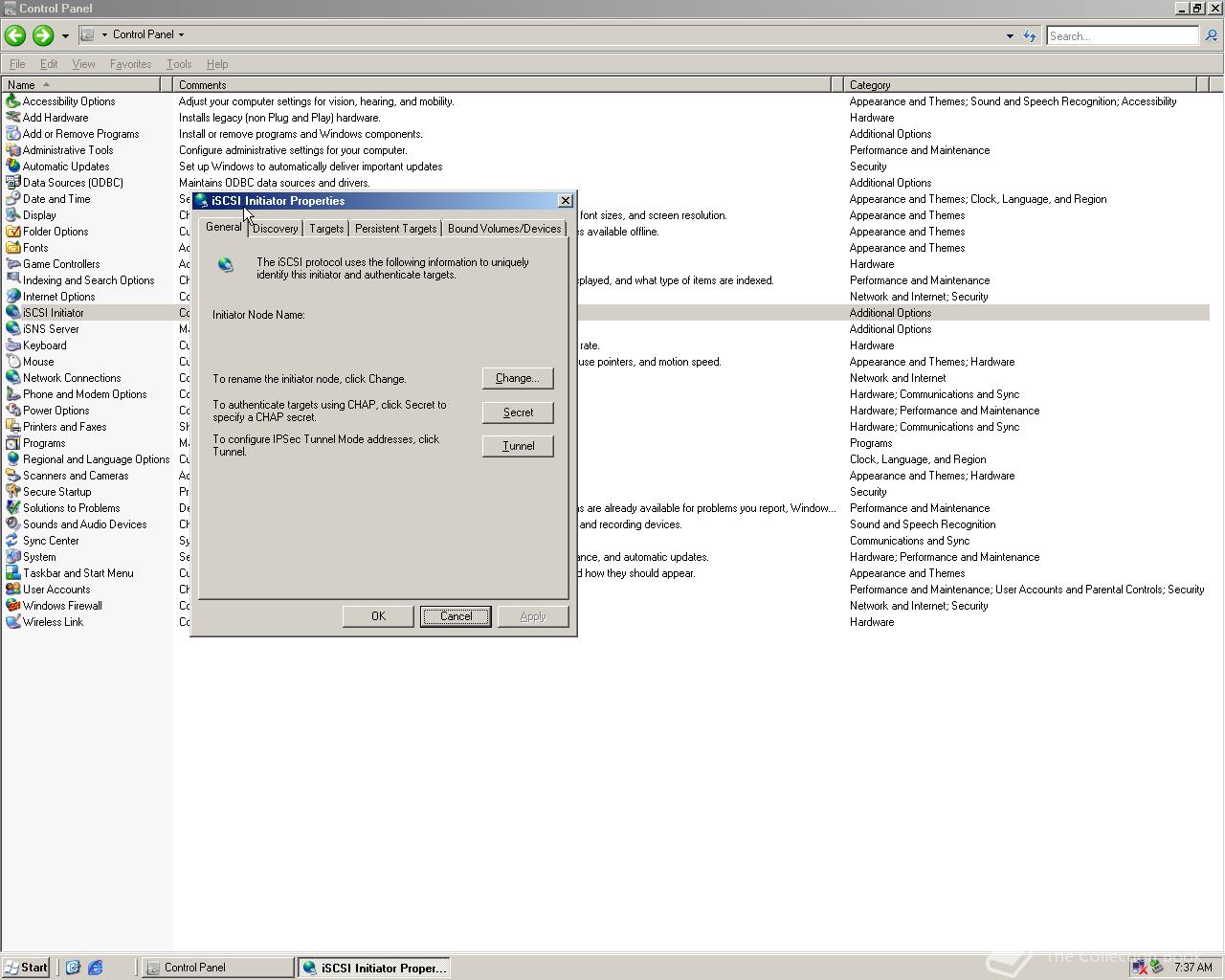Sort by the Category column header
This screenshot has height=980, width=1225.
pyautogui.click(x=1019, y=85)
